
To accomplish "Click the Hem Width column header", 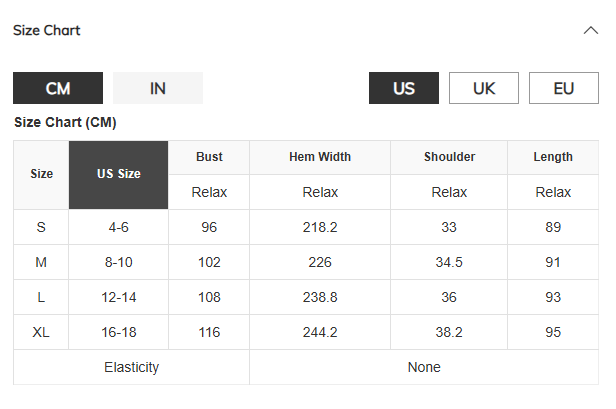I will click(x=320, y=157).
